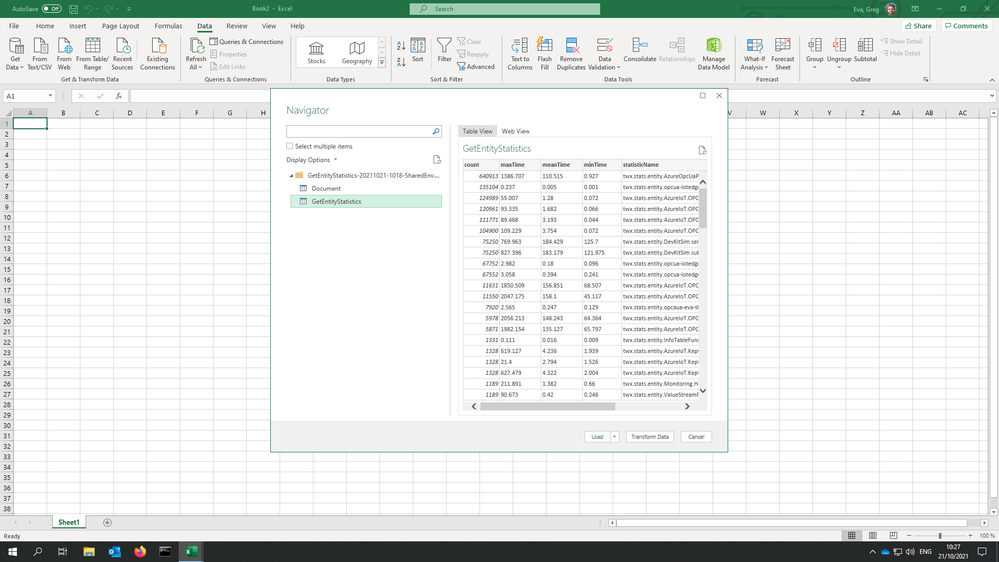Click Consolidate

[x=640, y=50]
